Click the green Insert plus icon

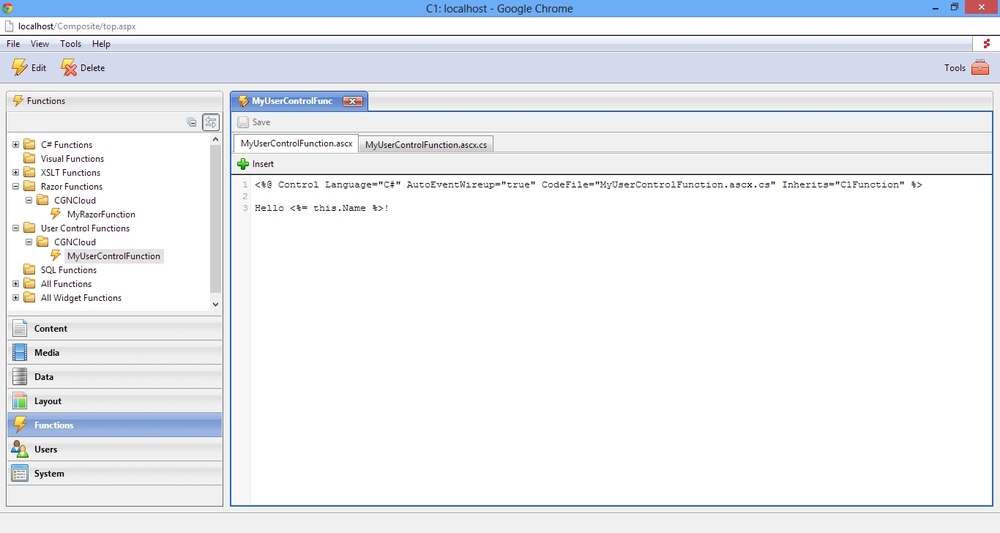(x=243, y=164)
